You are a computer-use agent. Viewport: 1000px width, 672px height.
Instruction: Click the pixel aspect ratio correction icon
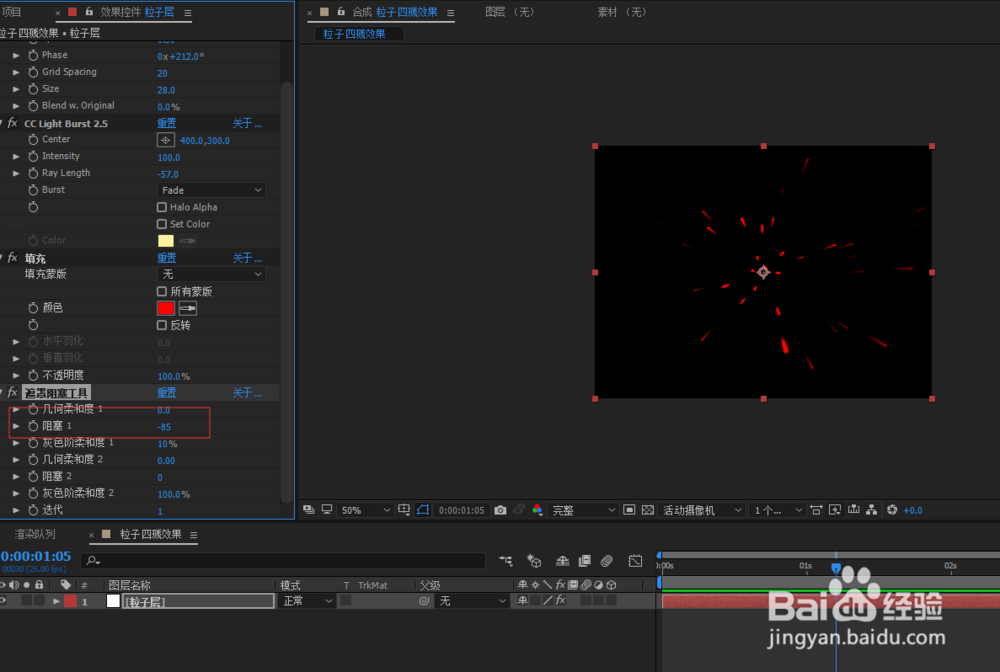(816, 510)
